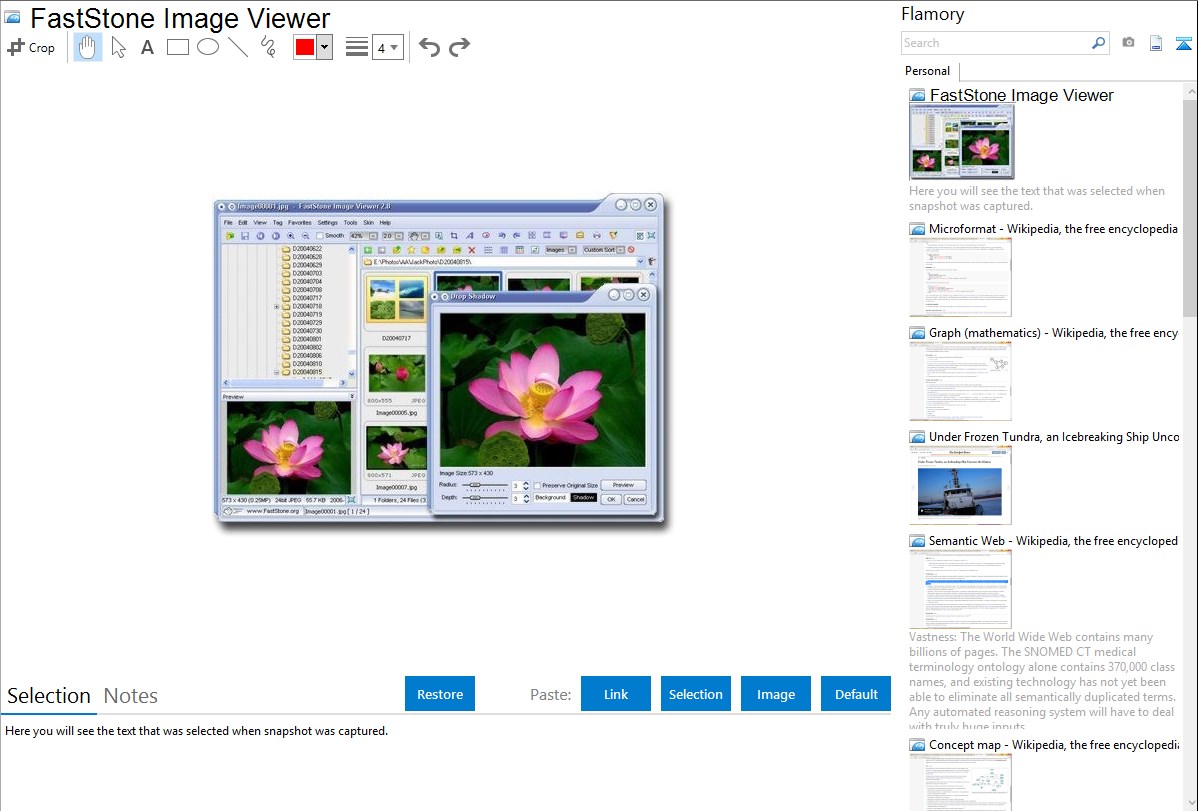Click the magnifier search icon

pos(1098,43)
